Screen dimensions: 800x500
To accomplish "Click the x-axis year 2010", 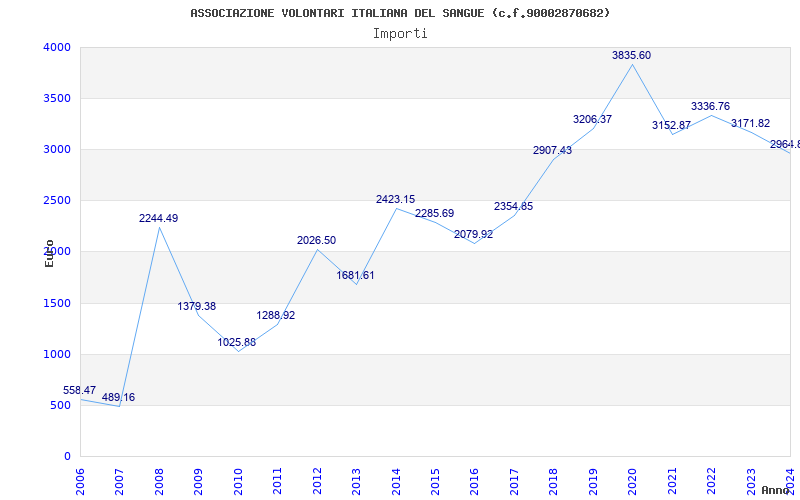I will [x=238, y=482].
